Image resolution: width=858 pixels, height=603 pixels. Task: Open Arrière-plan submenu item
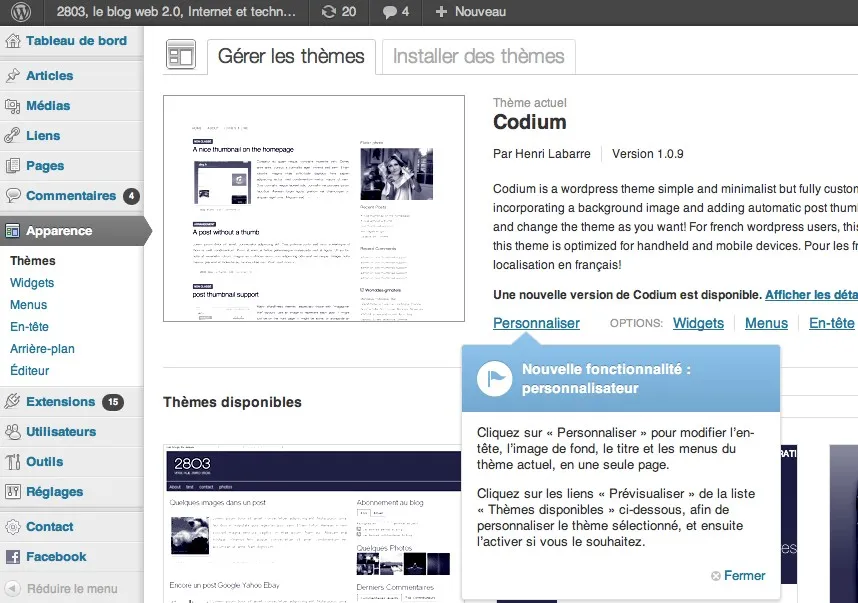(x=42, y=349)
